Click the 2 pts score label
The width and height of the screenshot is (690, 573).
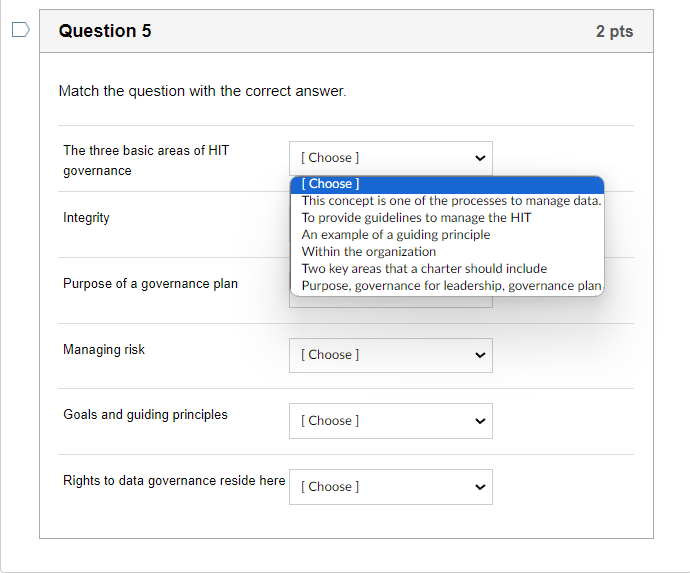[614, 32]
